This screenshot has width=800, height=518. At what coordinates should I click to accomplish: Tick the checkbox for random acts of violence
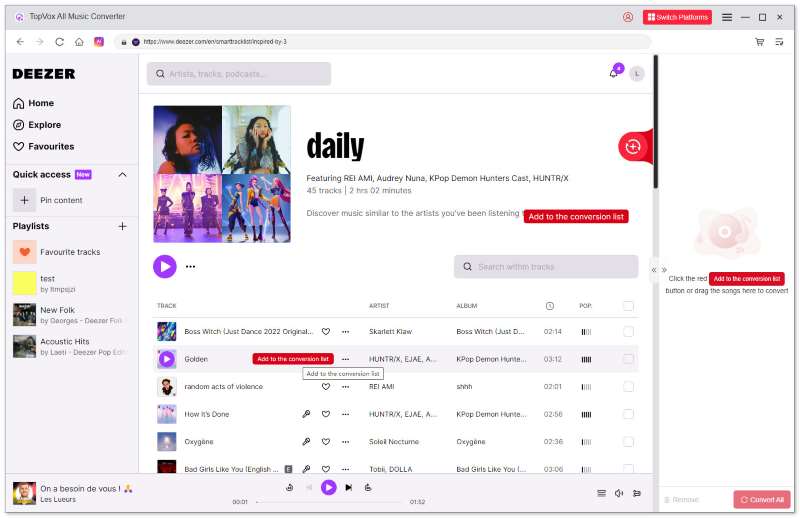click(x=628, y=387)
